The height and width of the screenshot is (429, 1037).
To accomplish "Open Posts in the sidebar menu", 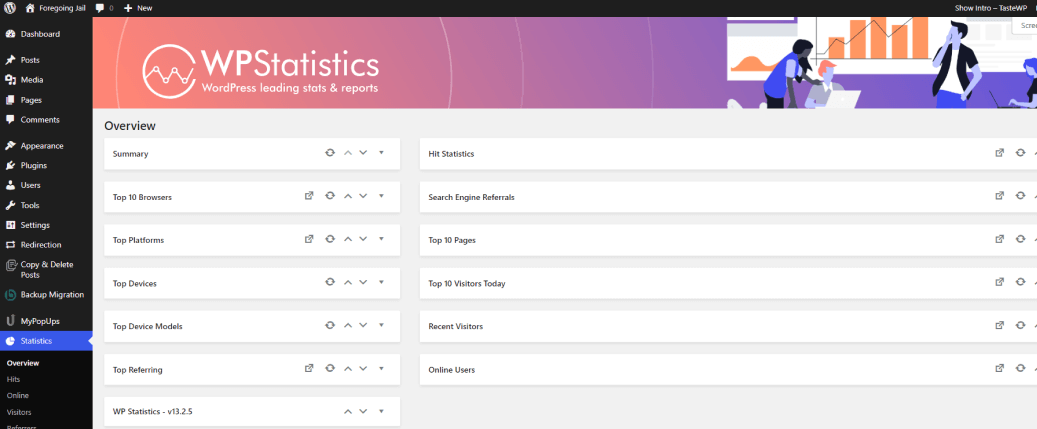I will (x=46, y=60).
